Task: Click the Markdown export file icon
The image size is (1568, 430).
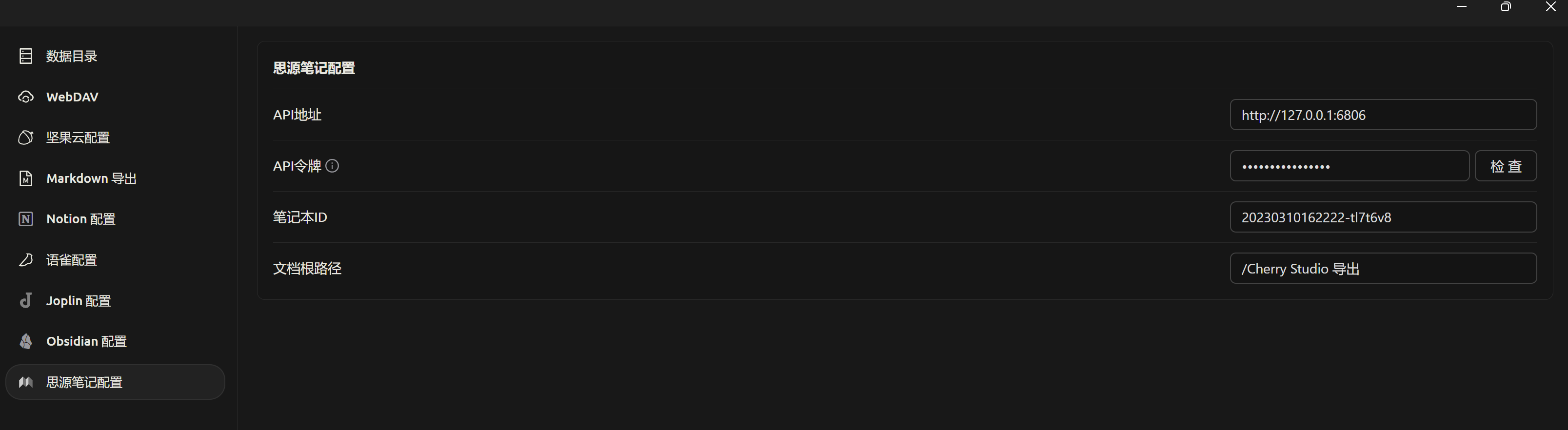Action: pyautogui.click(x=25, y=178)
